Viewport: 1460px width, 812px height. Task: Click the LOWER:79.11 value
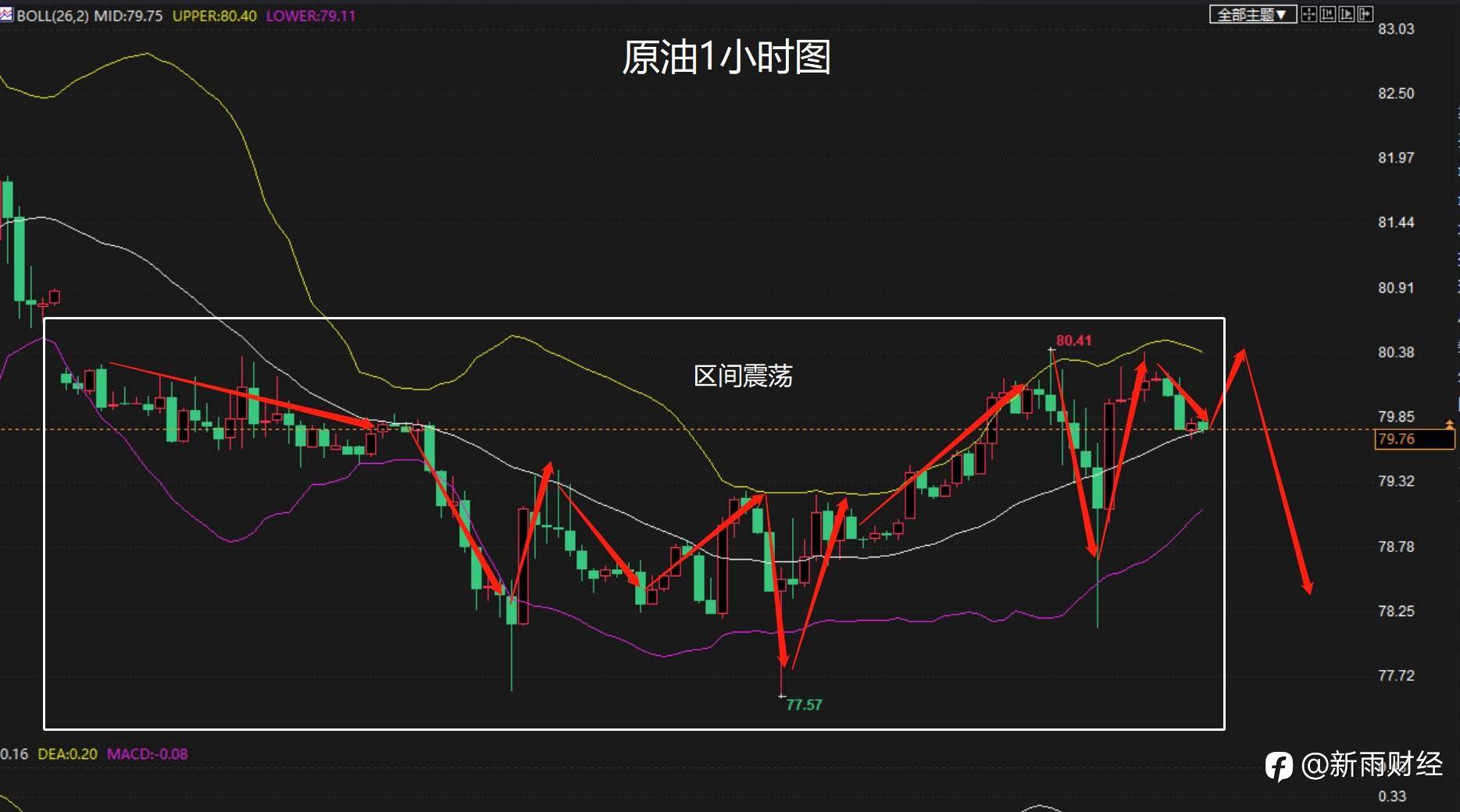coord(311,16)
